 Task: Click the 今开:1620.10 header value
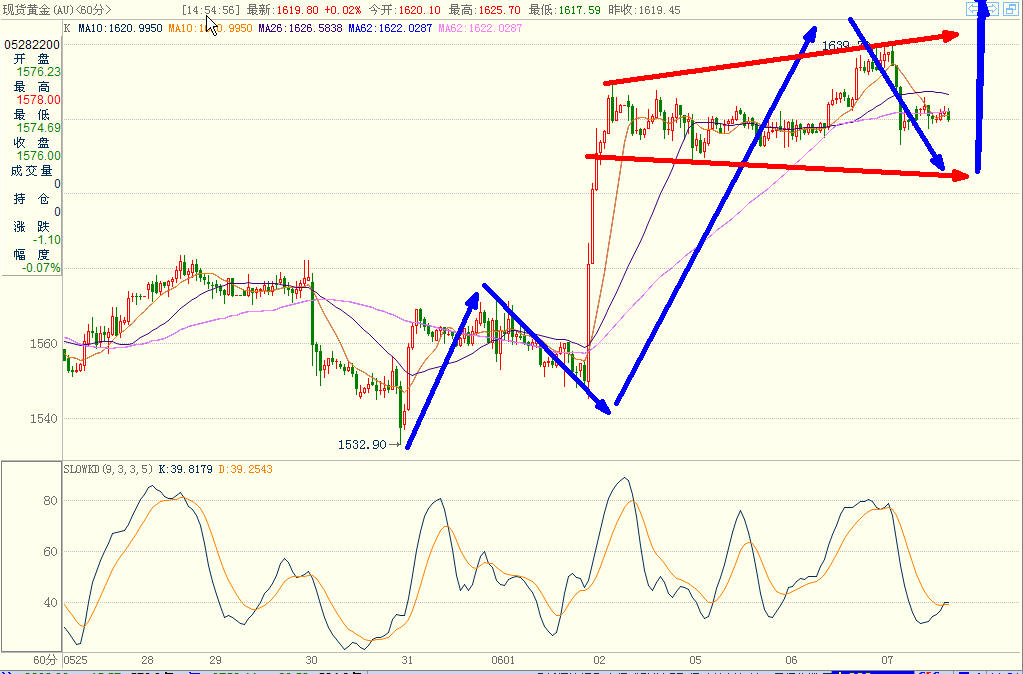point(405,10)
